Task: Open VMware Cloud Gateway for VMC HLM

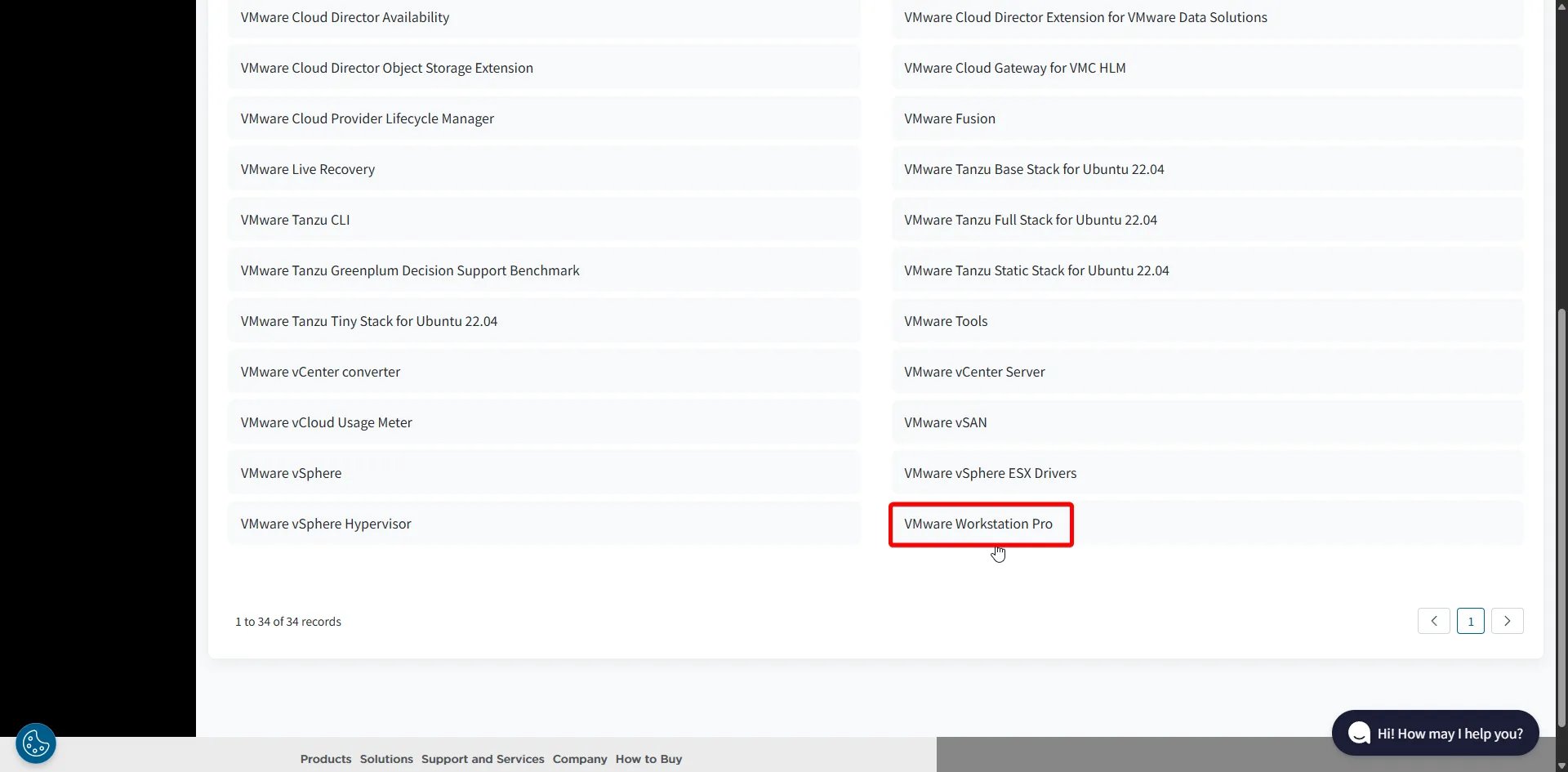Action: pos(1207,68)
